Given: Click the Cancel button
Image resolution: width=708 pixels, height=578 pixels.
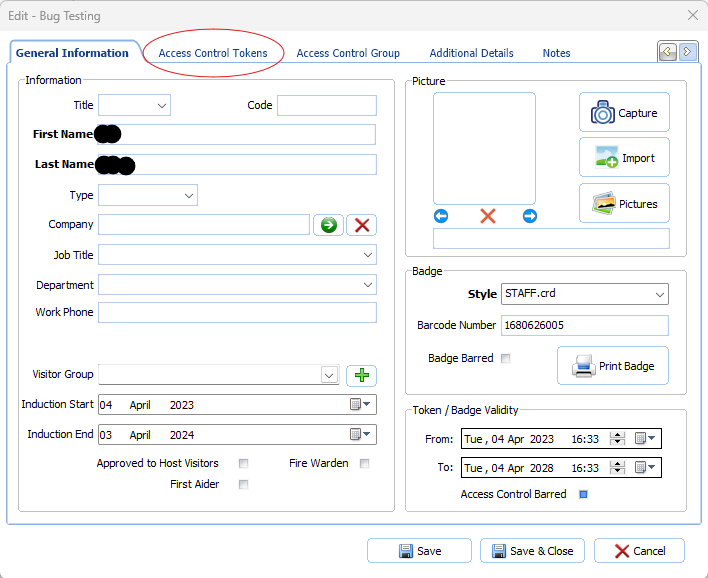Looking at the screenshot, I should pyautogui.click(x=639, y=550).
